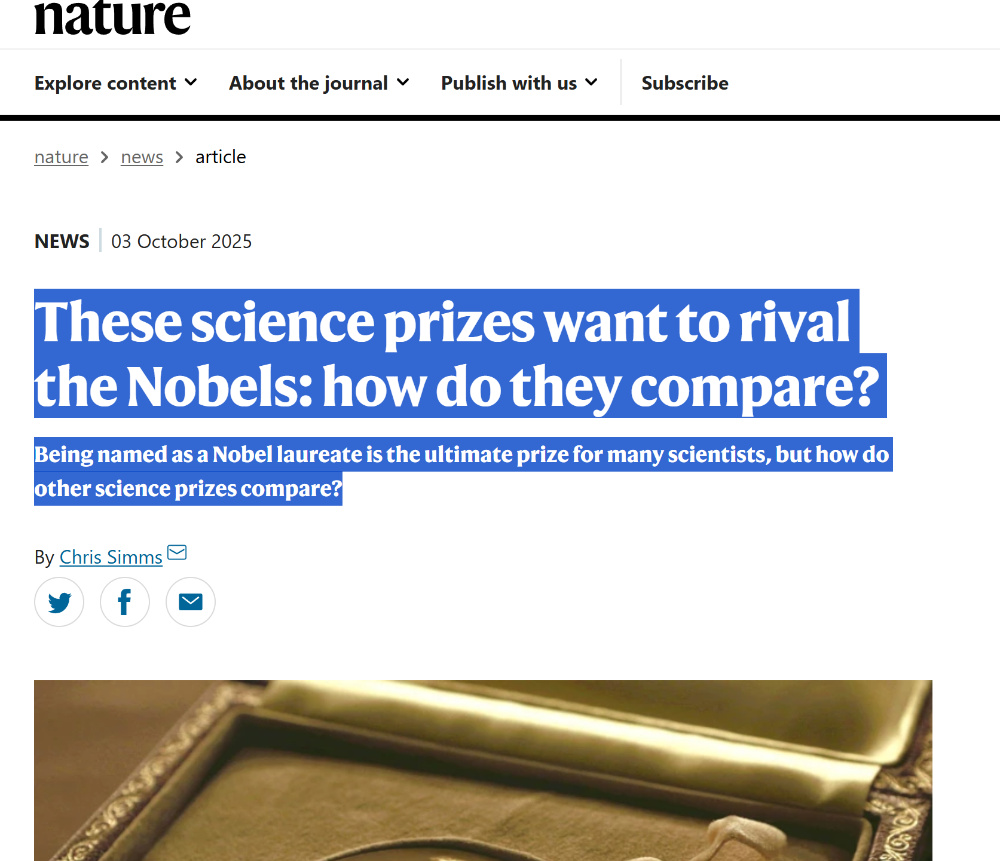The image size is (1000, 861).
Task: Click the breadcrumb arrow after news
Action: tap(179, 157)
